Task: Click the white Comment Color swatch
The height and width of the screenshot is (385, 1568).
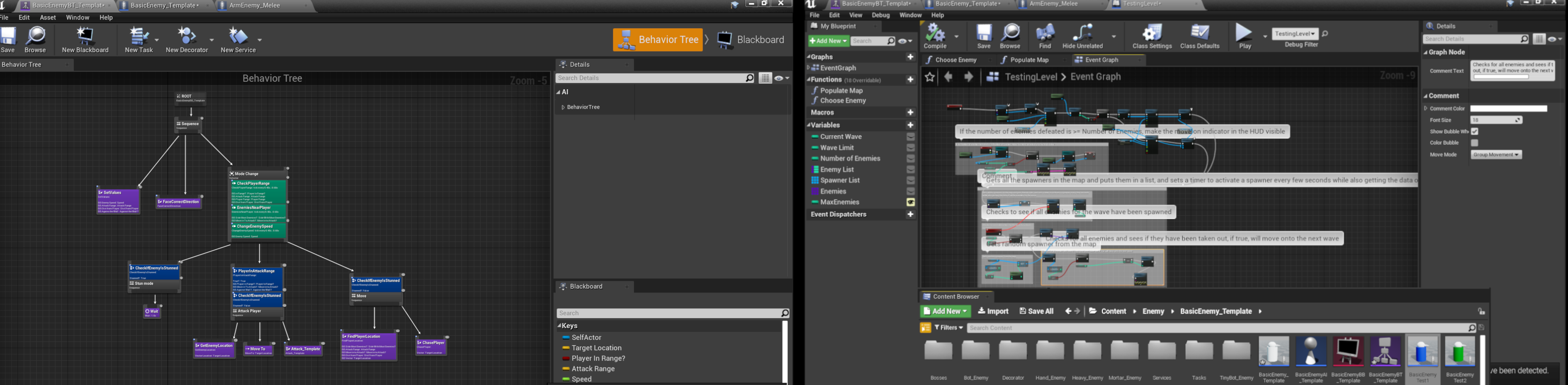Action: pyautogui.click(x=1509, y=108)
